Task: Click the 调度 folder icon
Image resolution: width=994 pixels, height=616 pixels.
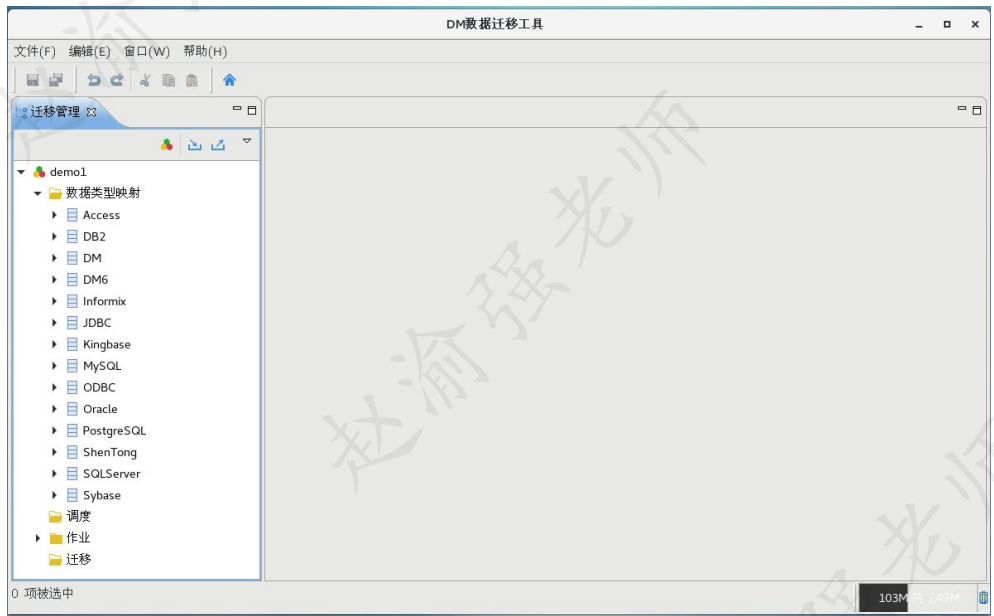Action: click(x=55, y=517)
